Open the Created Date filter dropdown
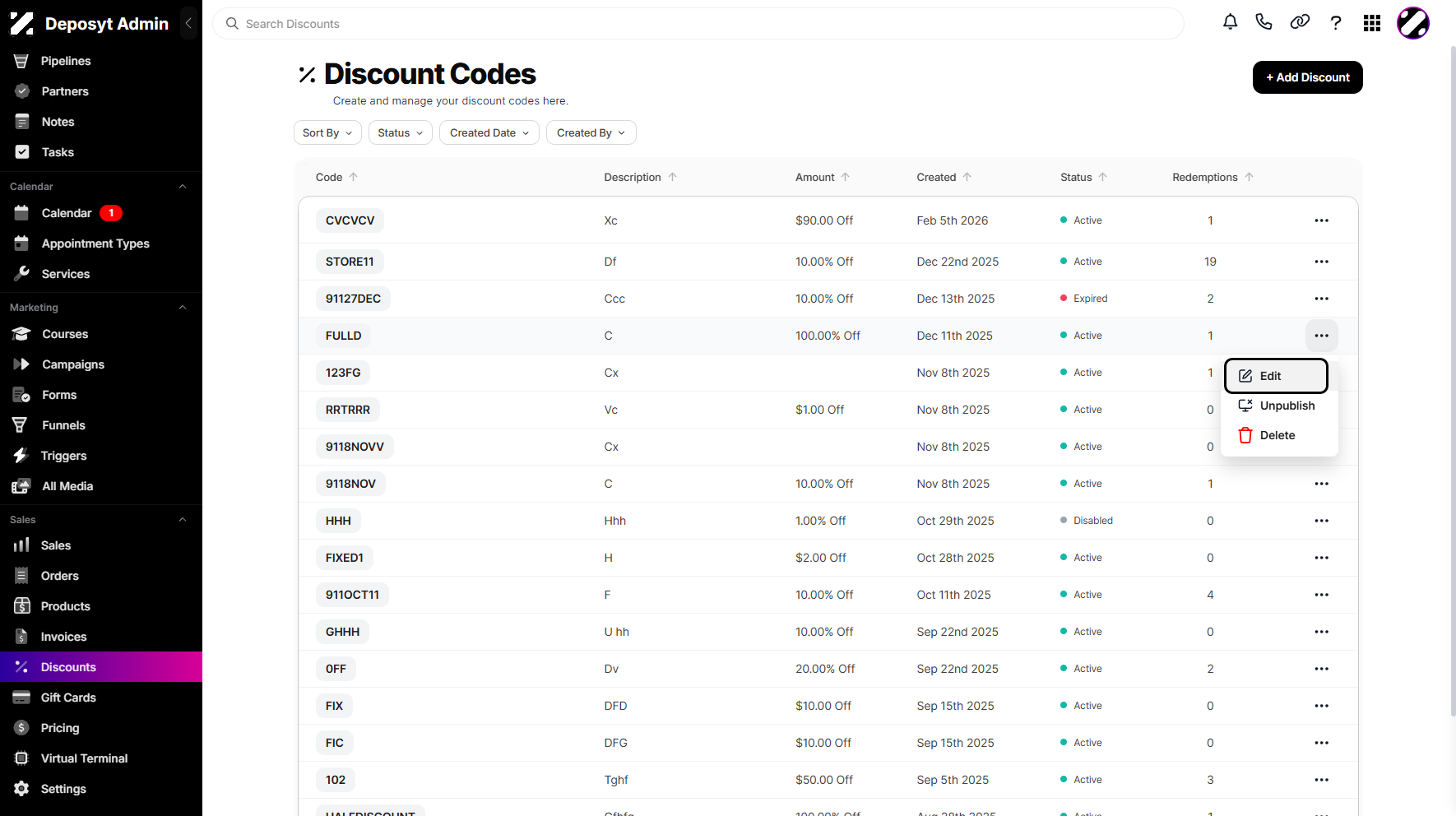The height and width of the screenshot is (816, 1456). pos(489,132)
